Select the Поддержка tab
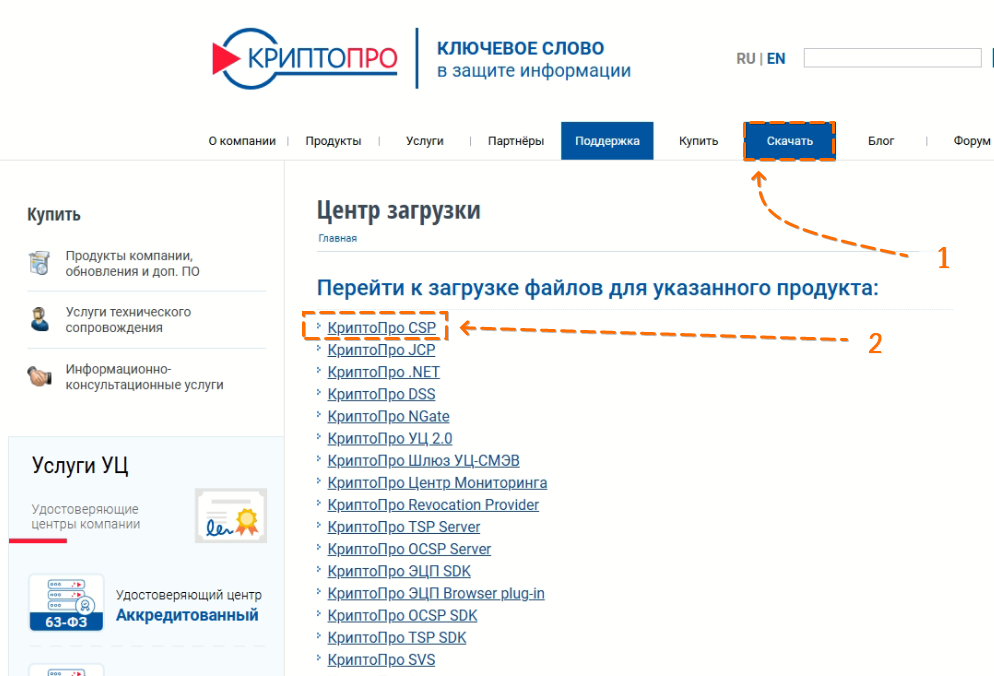The image size is (994, 676). pos(607,141)
